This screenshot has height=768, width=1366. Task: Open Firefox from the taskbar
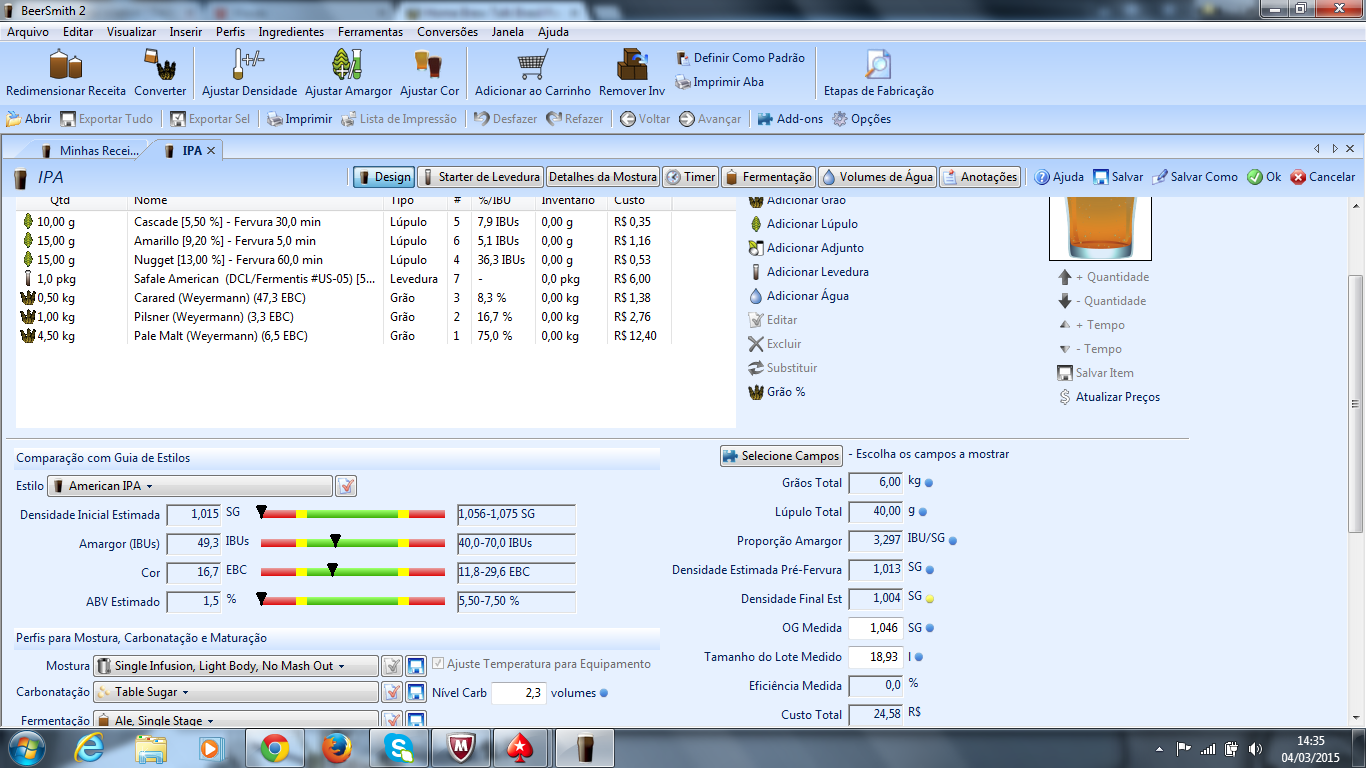[337, 748]
